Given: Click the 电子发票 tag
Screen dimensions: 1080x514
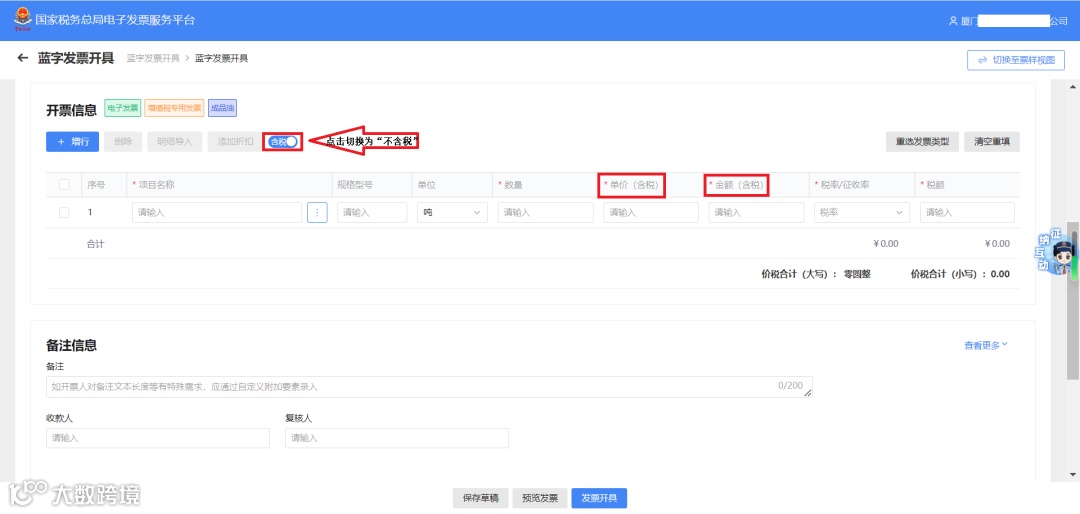Looking at the screenshot, I should coord(123,108).
